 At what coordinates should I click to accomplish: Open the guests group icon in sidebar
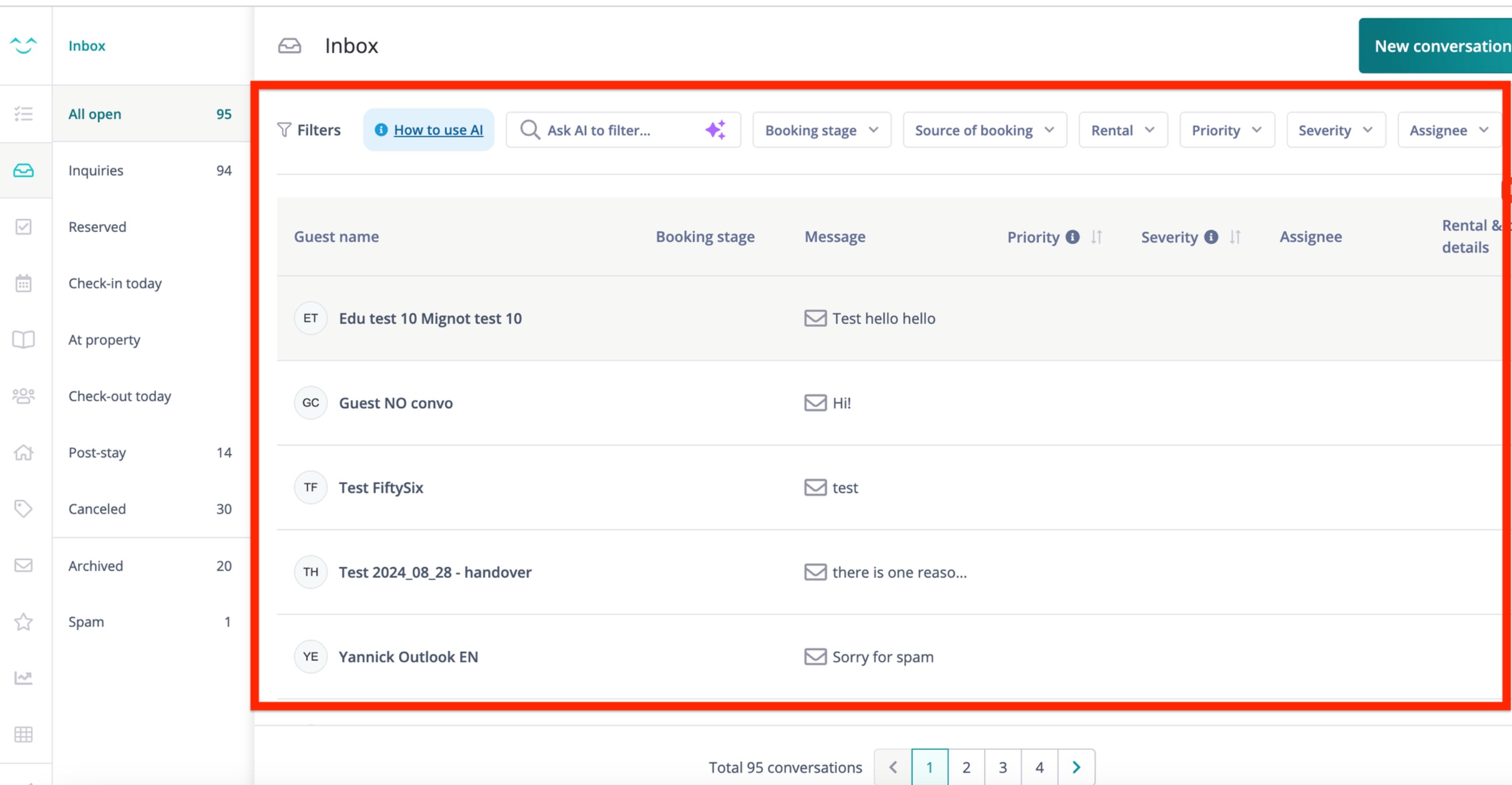click(x=23, y=397)
